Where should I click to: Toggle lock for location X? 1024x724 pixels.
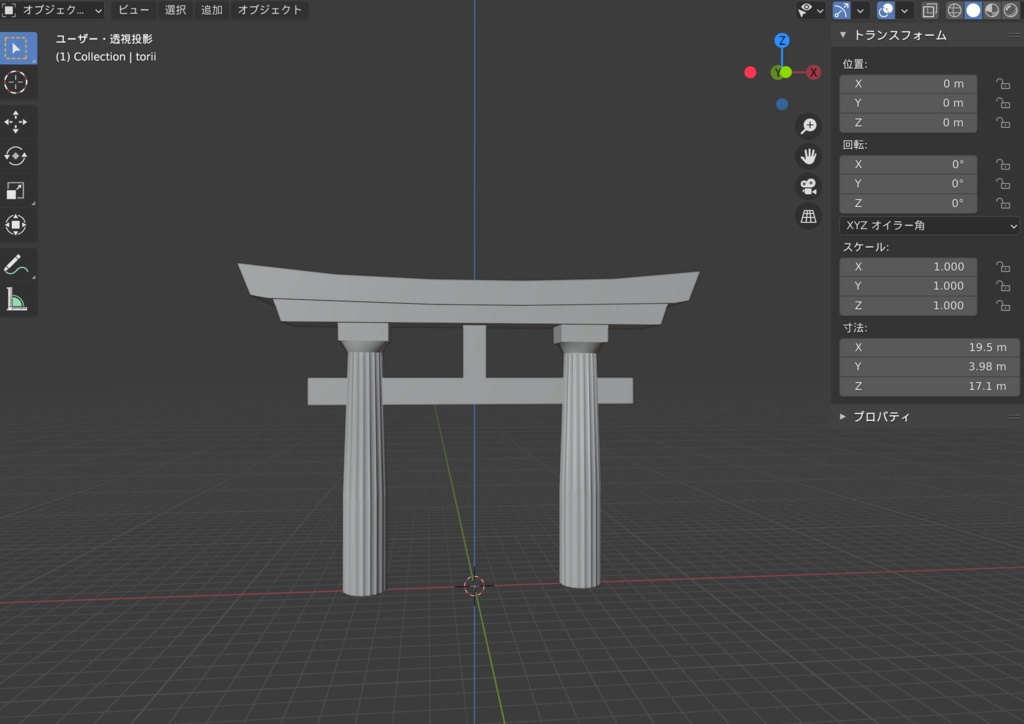click(1003, 84)
